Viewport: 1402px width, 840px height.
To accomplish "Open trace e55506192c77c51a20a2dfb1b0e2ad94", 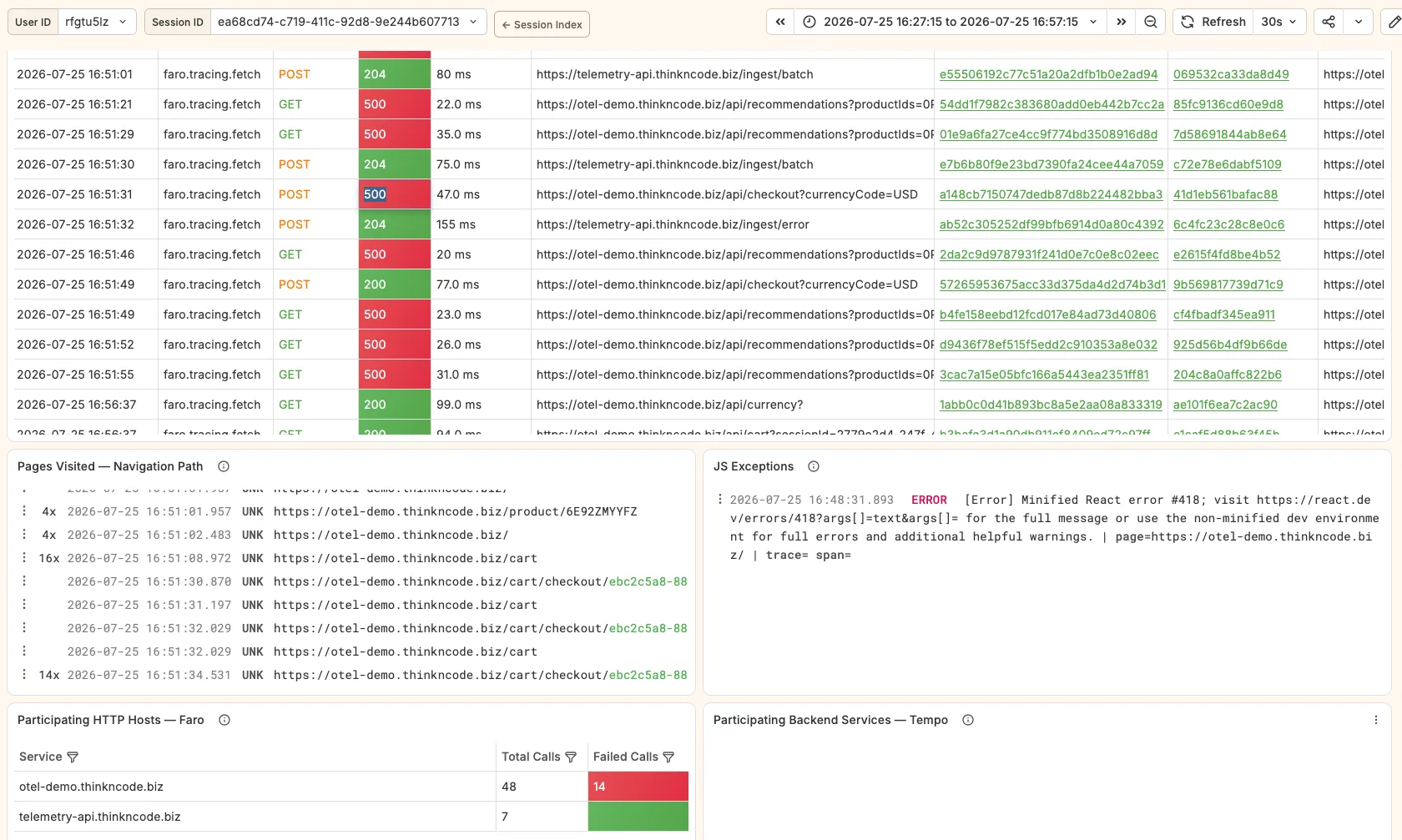I will (1048, 74).
